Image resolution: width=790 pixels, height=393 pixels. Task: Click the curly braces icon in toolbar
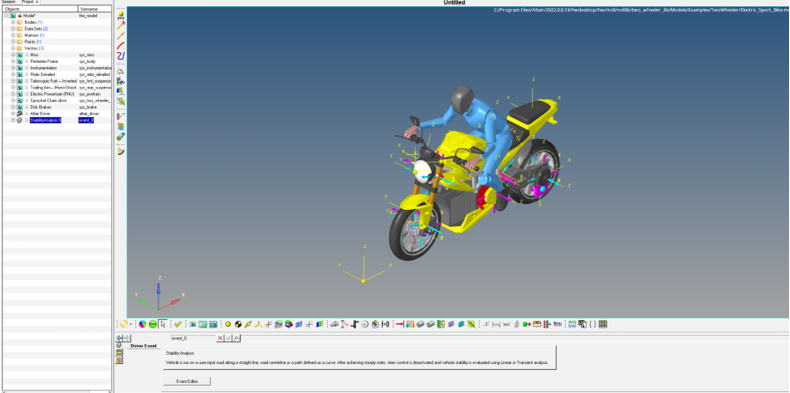(x=592, y=324)
